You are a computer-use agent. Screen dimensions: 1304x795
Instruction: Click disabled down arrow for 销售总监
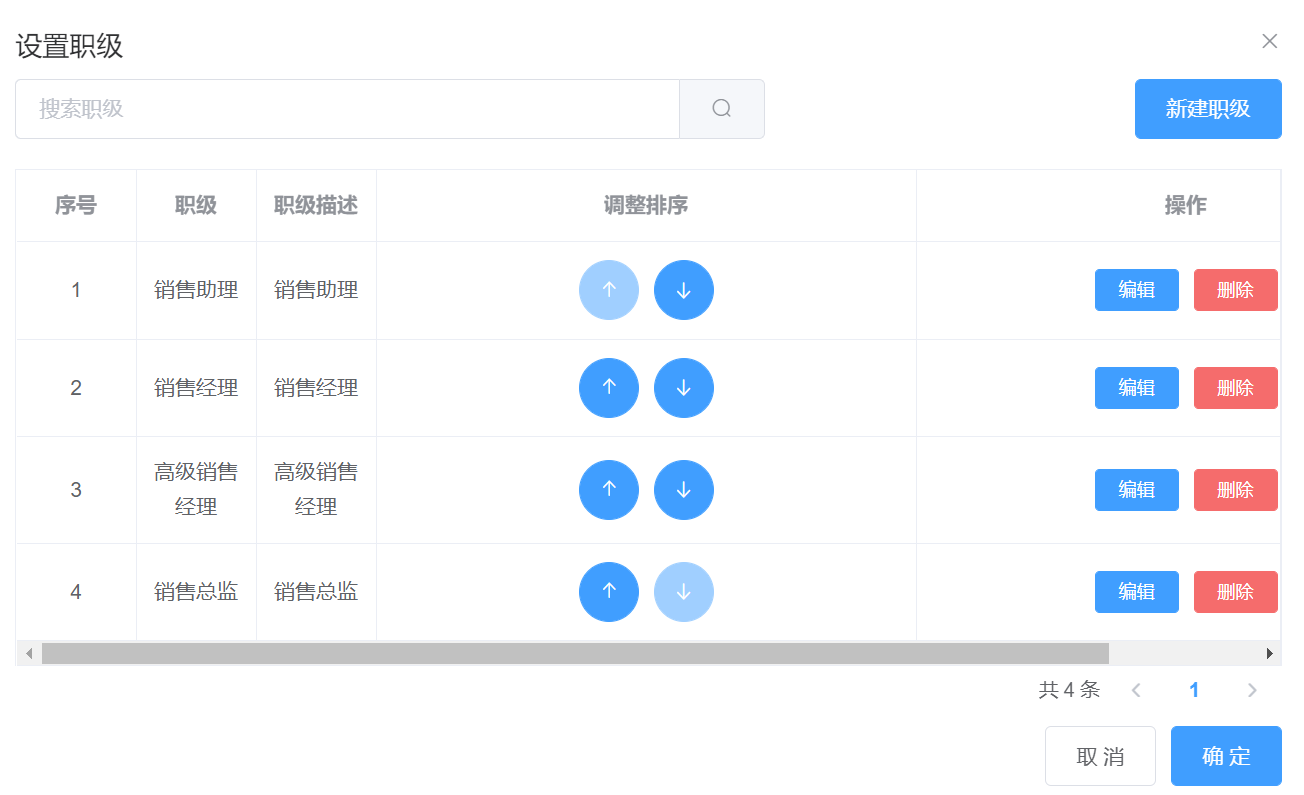pos(683,592)
